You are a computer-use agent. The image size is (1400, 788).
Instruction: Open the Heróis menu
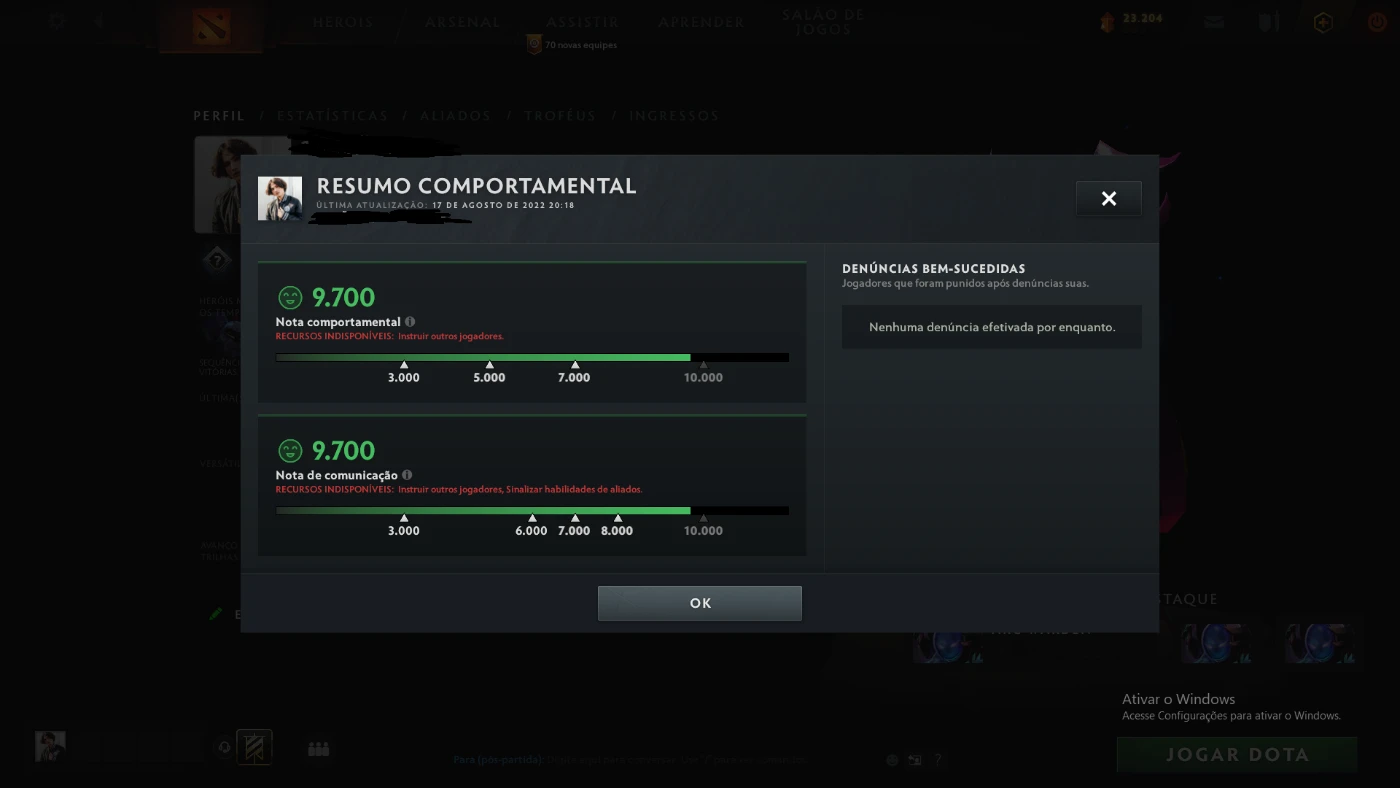(343, 22)
